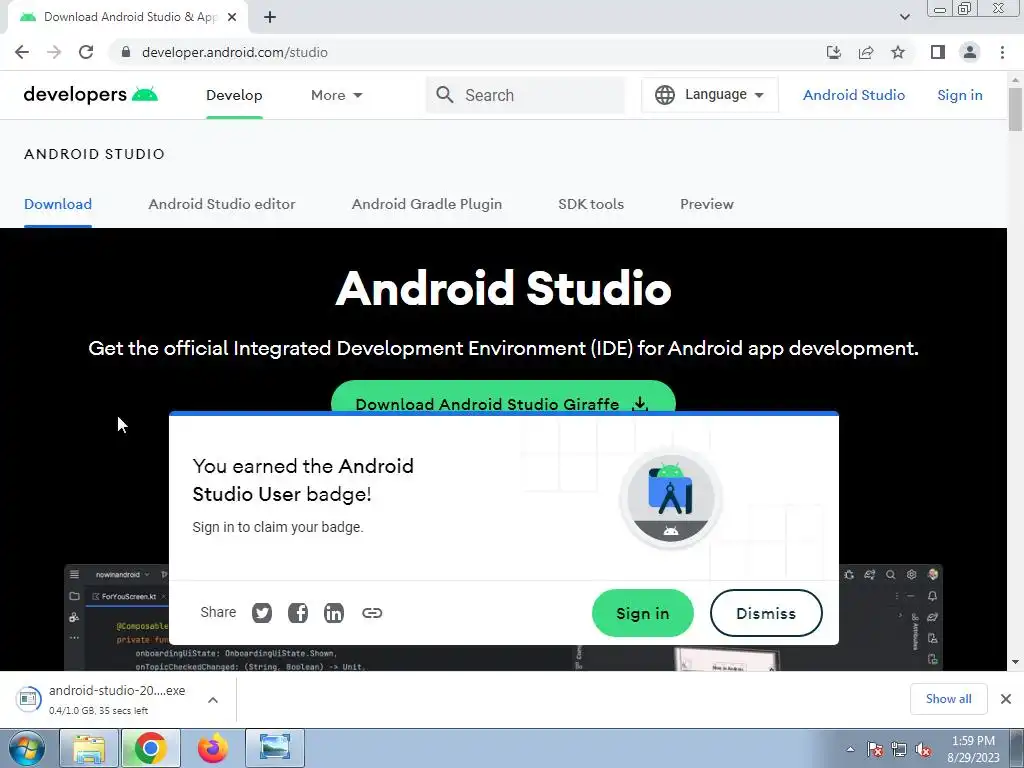Open the taskbar clock and date
Viewport: 1024px width, 768px height.
point(973,749)
